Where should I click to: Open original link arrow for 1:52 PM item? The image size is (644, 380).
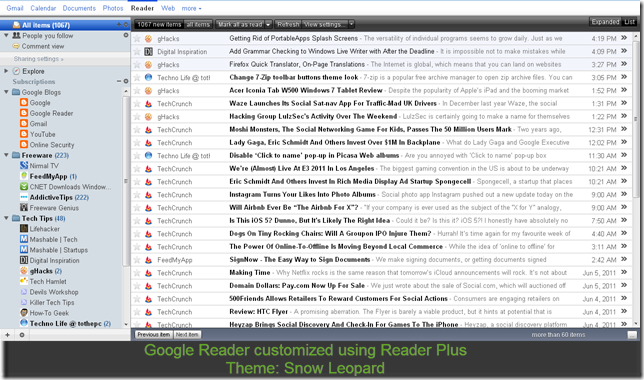point(624,90)
